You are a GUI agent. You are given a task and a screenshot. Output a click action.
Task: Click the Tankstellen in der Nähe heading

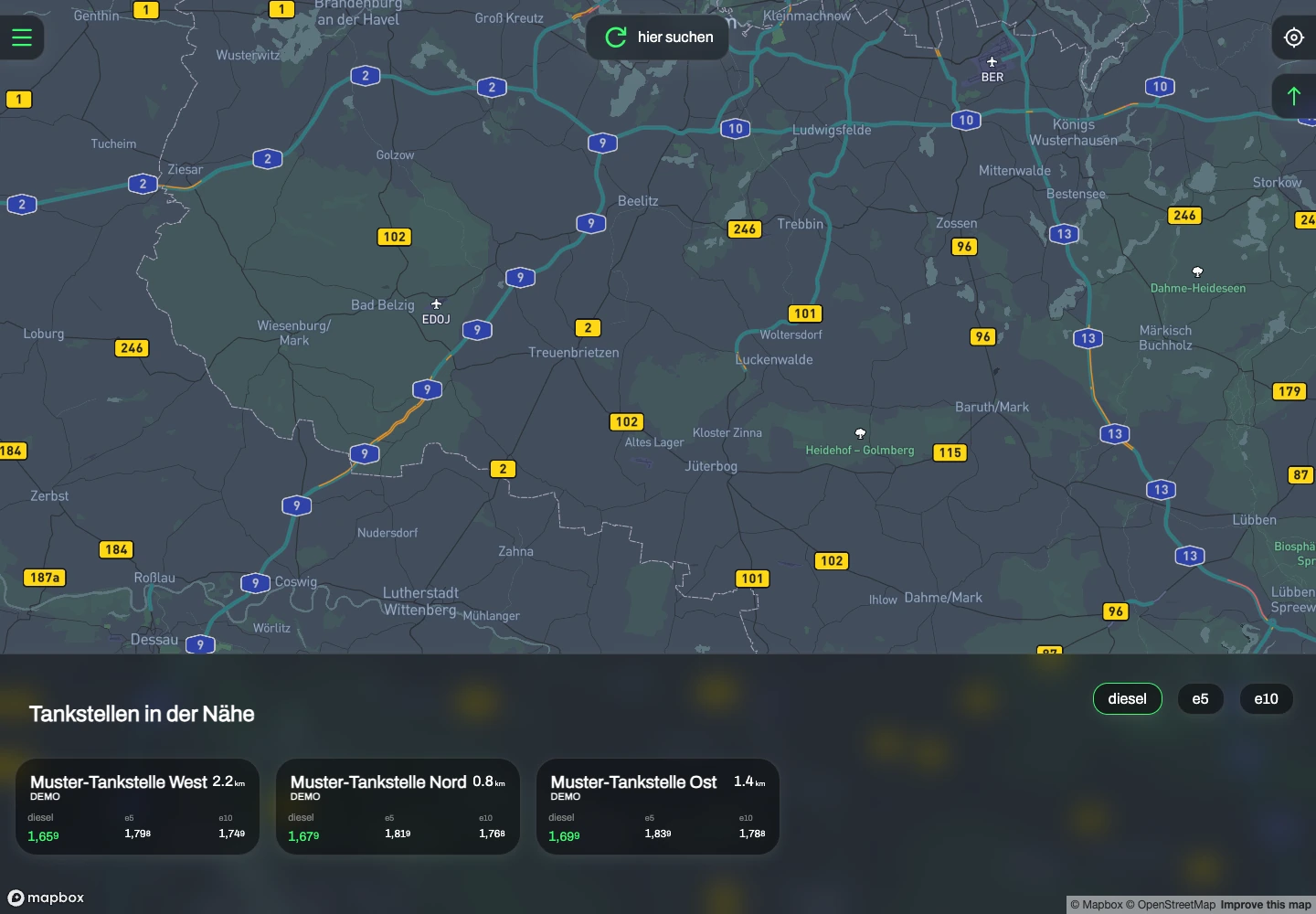tap(142, 714)
